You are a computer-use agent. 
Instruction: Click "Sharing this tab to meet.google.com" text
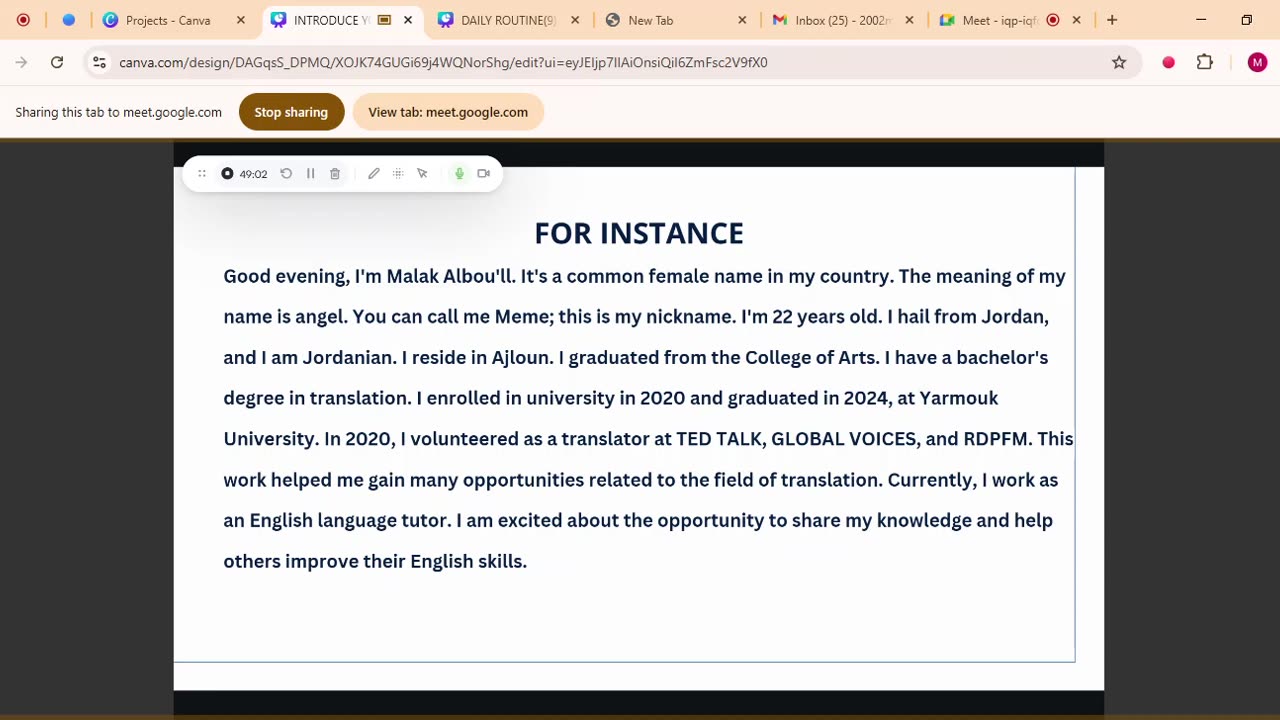point(118,112)
